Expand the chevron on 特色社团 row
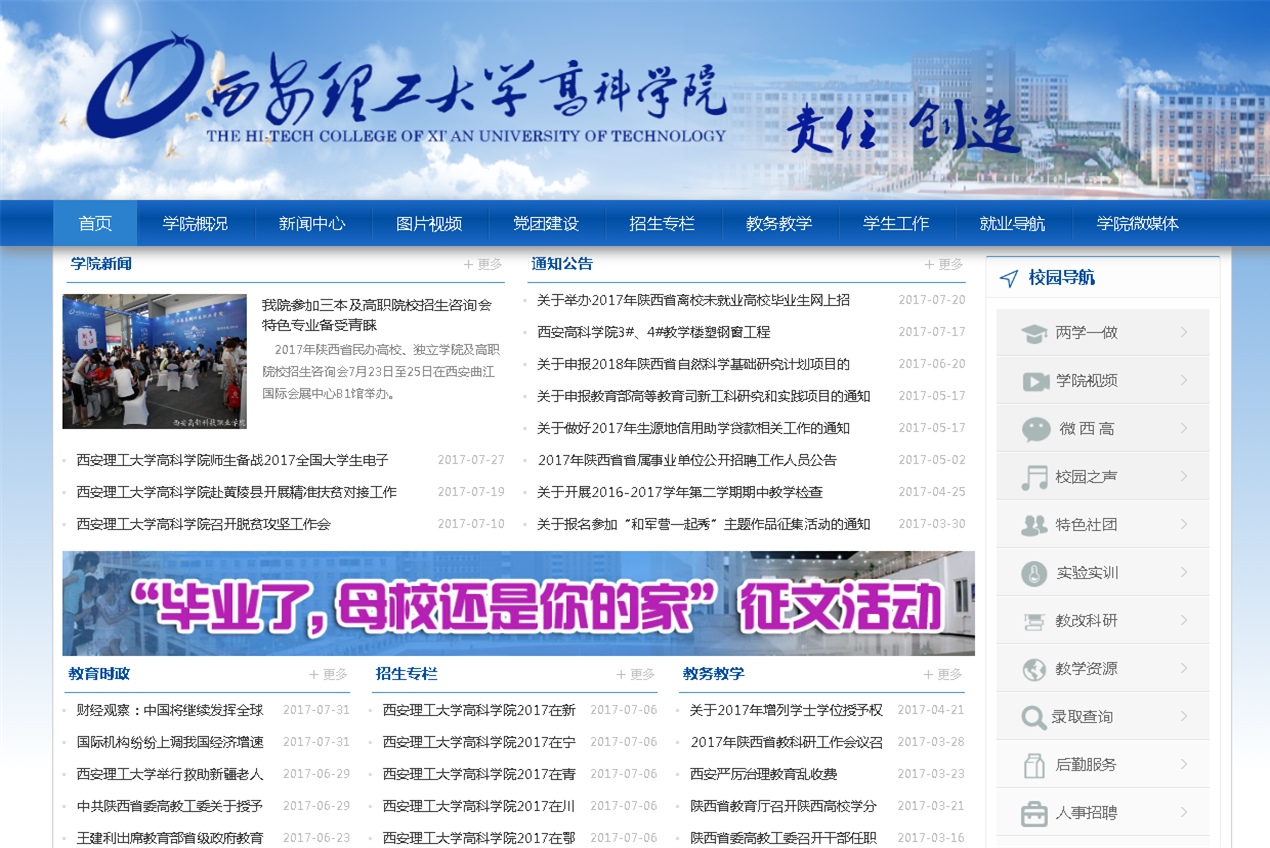Screen dimensions: 1270x848 [x=1184, y=524]
